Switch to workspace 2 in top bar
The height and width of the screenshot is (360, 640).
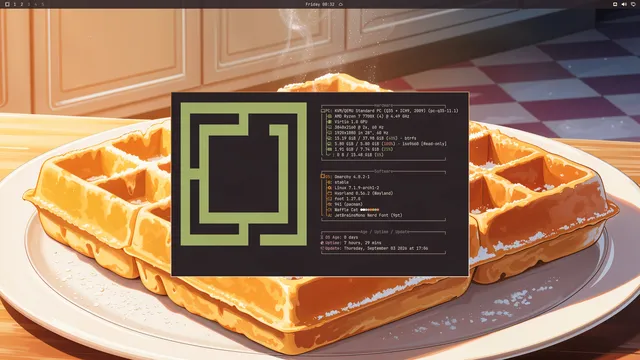pos(22,4)
